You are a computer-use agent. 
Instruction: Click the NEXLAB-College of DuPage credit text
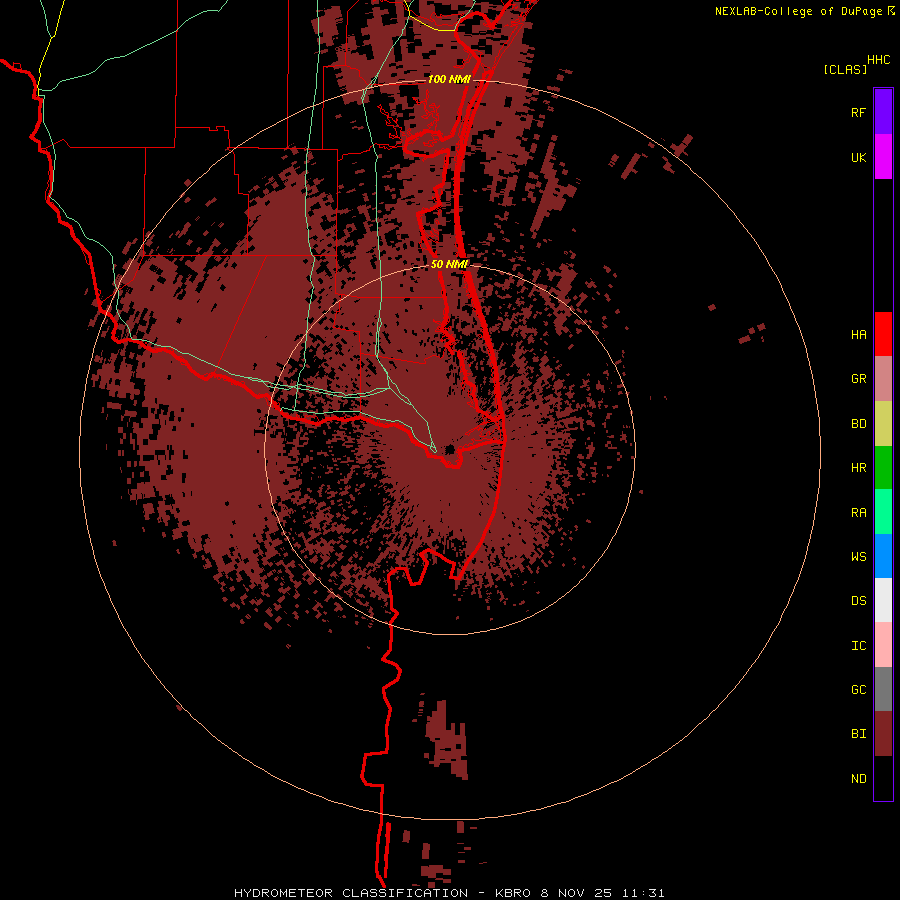tap(798, 11)
